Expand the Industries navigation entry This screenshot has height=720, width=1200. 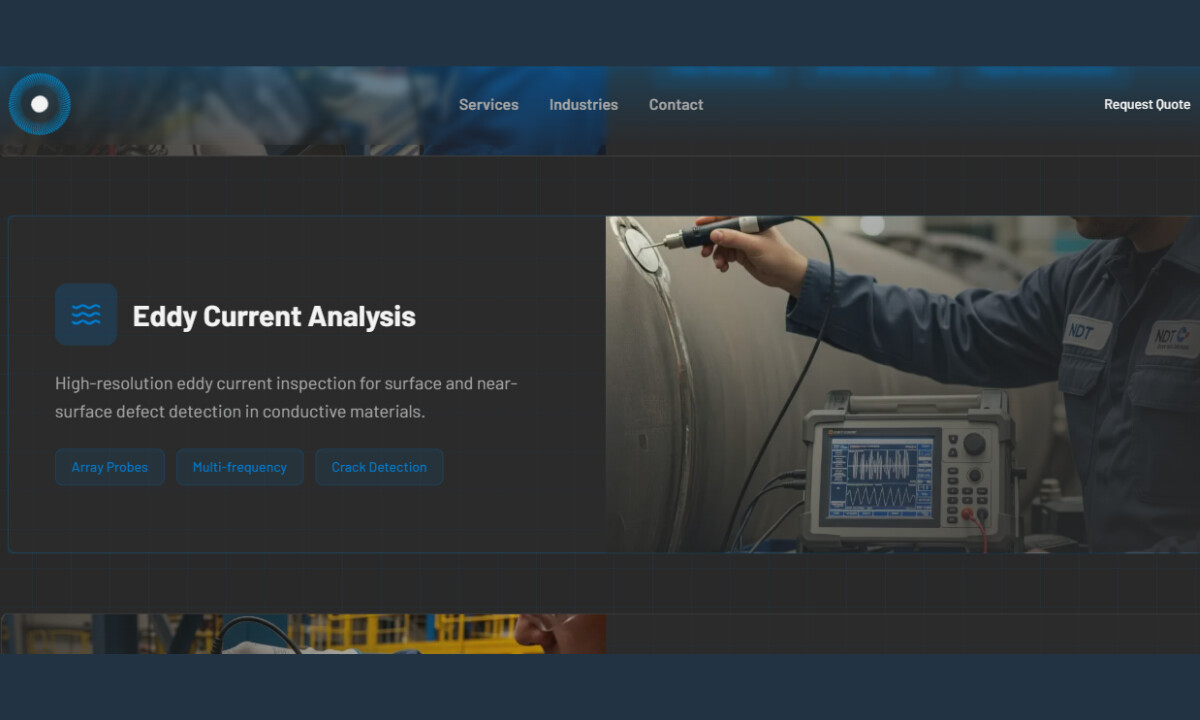click(584, 104)
